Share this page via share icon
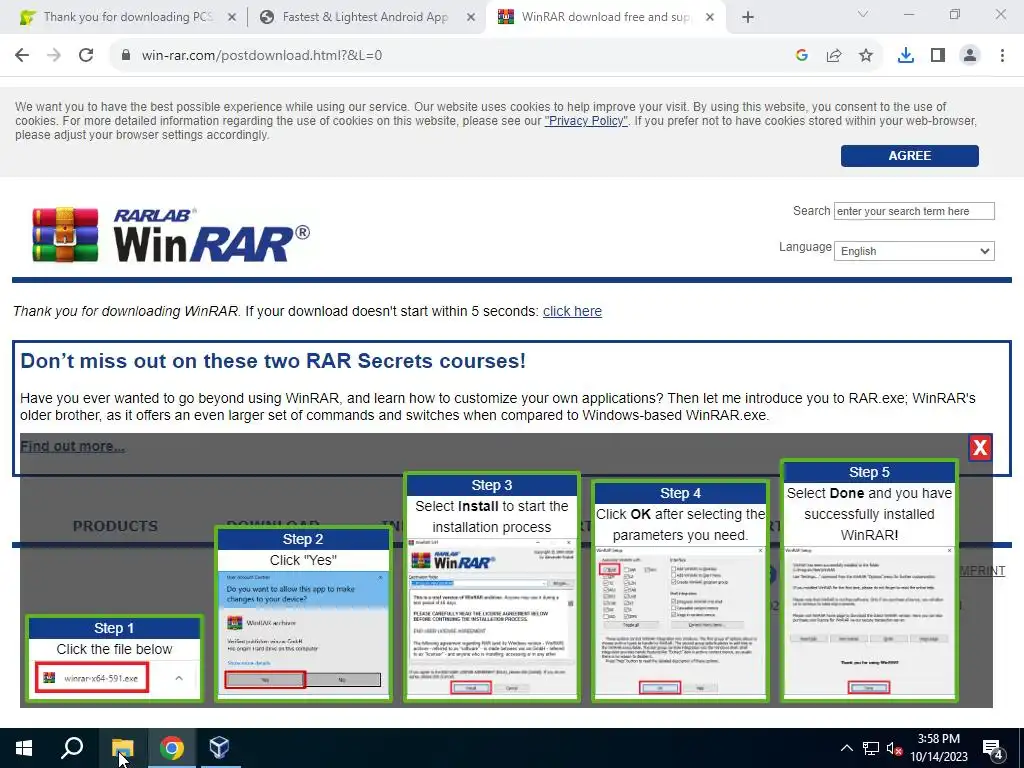 click(x=834, y=56)
